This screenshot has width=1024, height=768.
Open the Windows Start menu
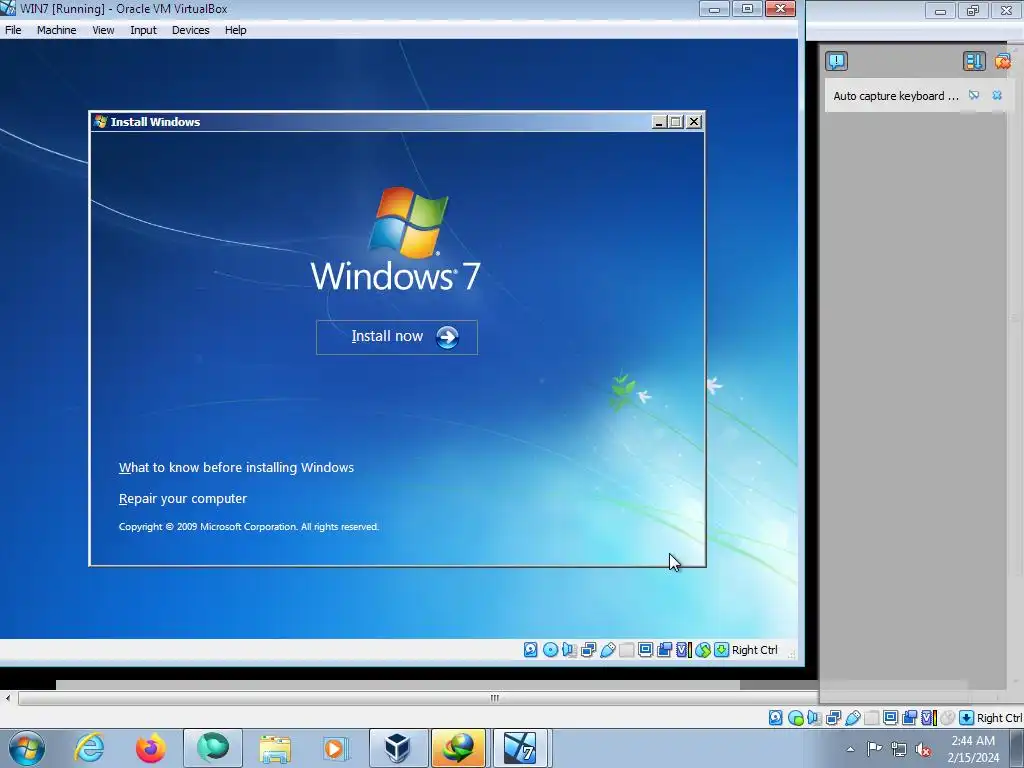pyautogui.click(x=27, y=748)
